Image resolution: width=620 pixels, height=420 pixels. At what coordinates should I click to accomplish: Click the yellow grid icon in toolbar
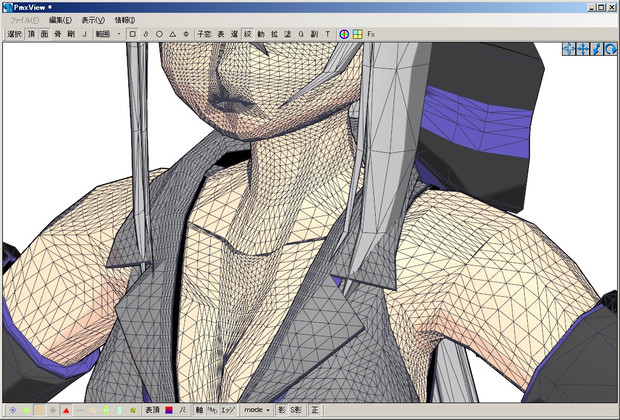coord(357,34)
